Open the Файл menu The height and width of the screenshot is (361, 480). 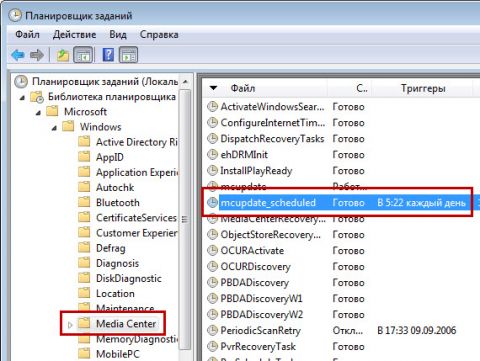tap(27, 34)
